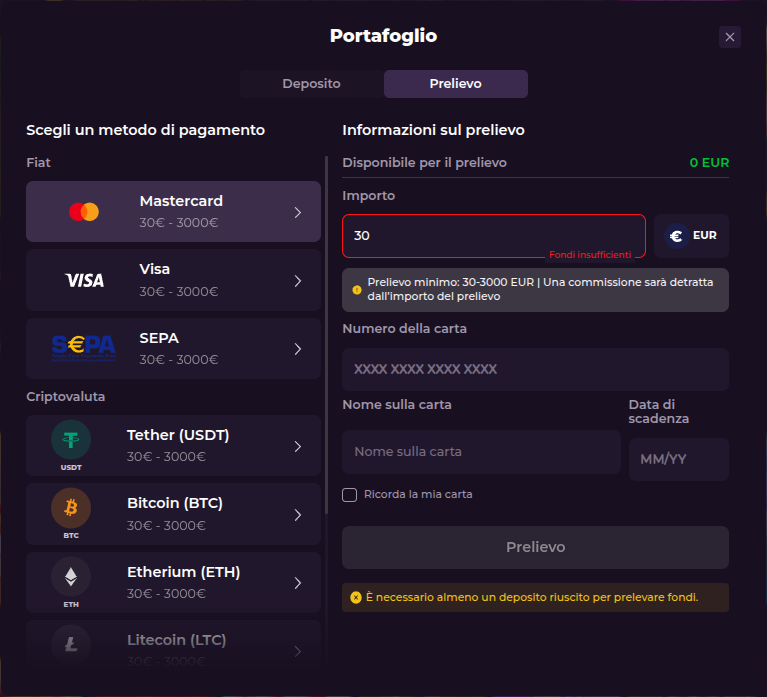Click the Bitcoin BTC coin icon
Screen dimensions: 767x697
tap(71, 508)
